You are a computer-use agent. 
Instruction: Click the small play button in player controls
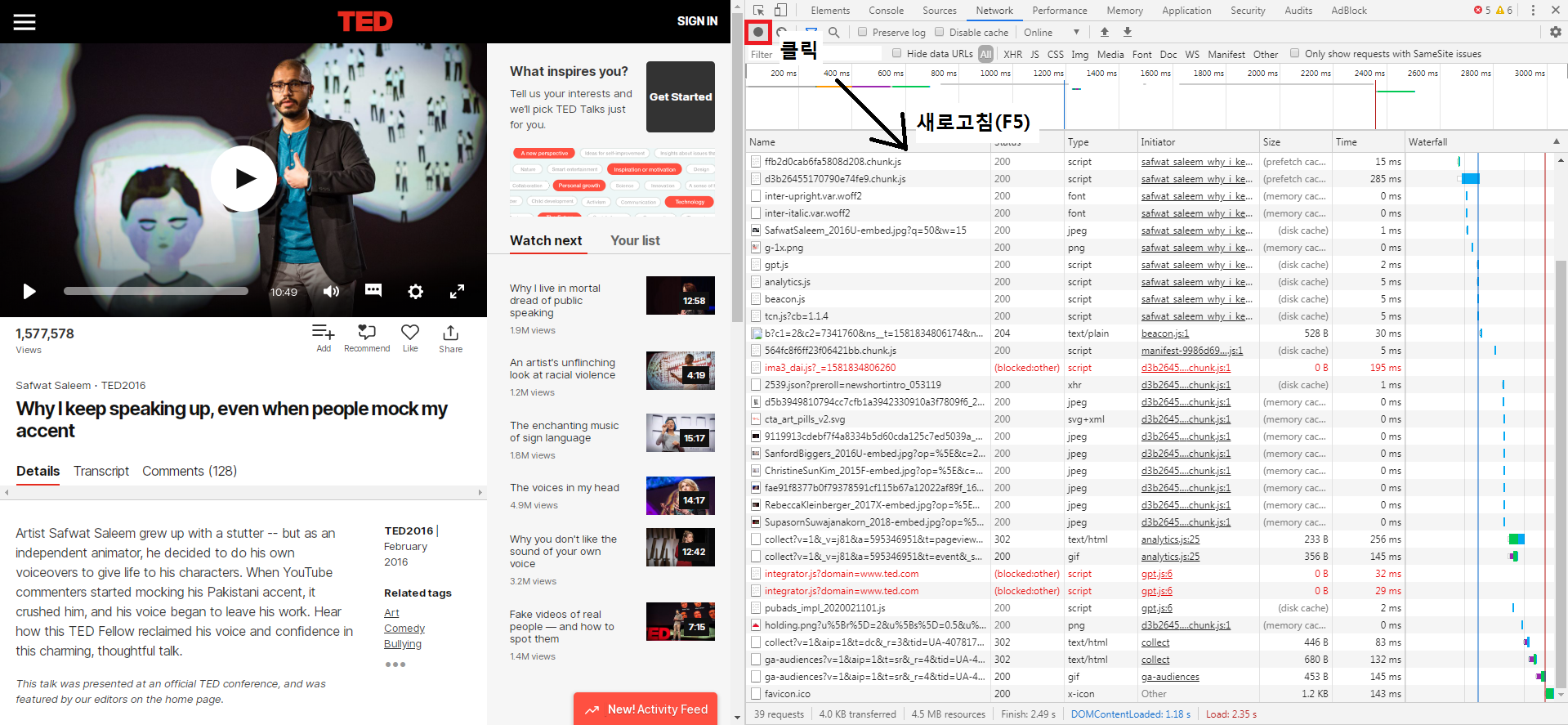click(29, 292)
